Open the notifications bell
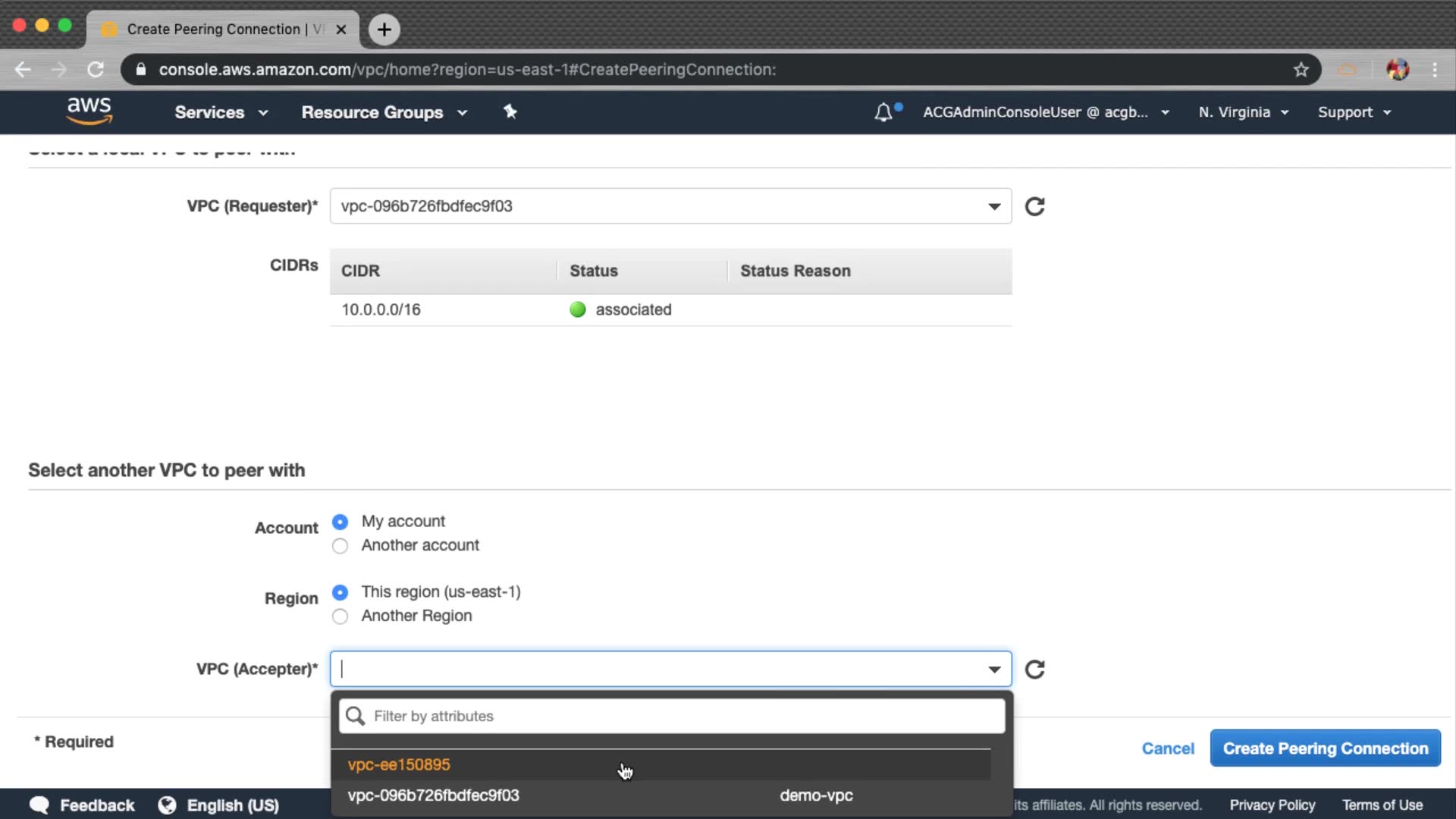Viewport: 1456px width, 819px height. (883, 112)
